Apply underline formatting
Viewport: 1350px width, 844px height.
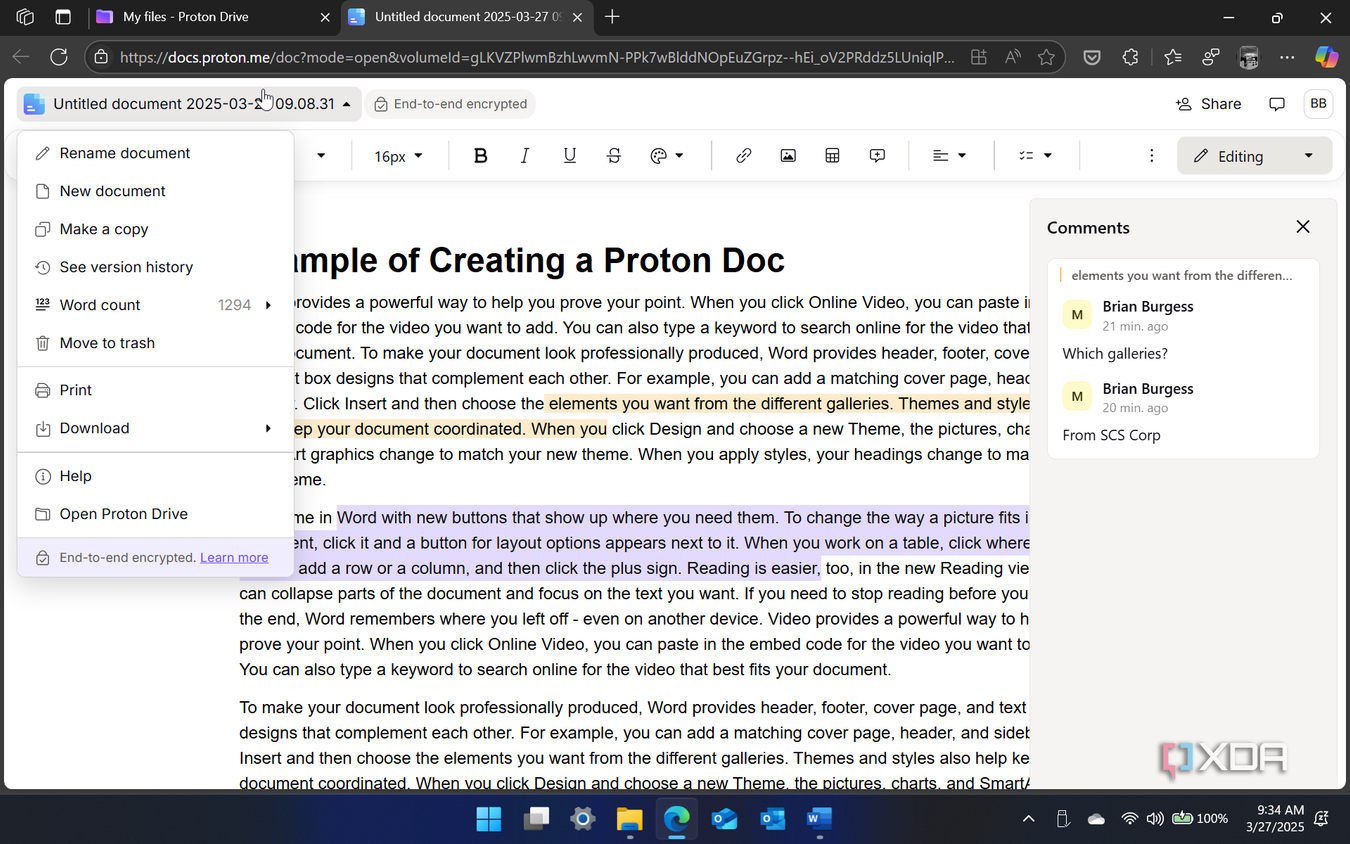(570, 156)
